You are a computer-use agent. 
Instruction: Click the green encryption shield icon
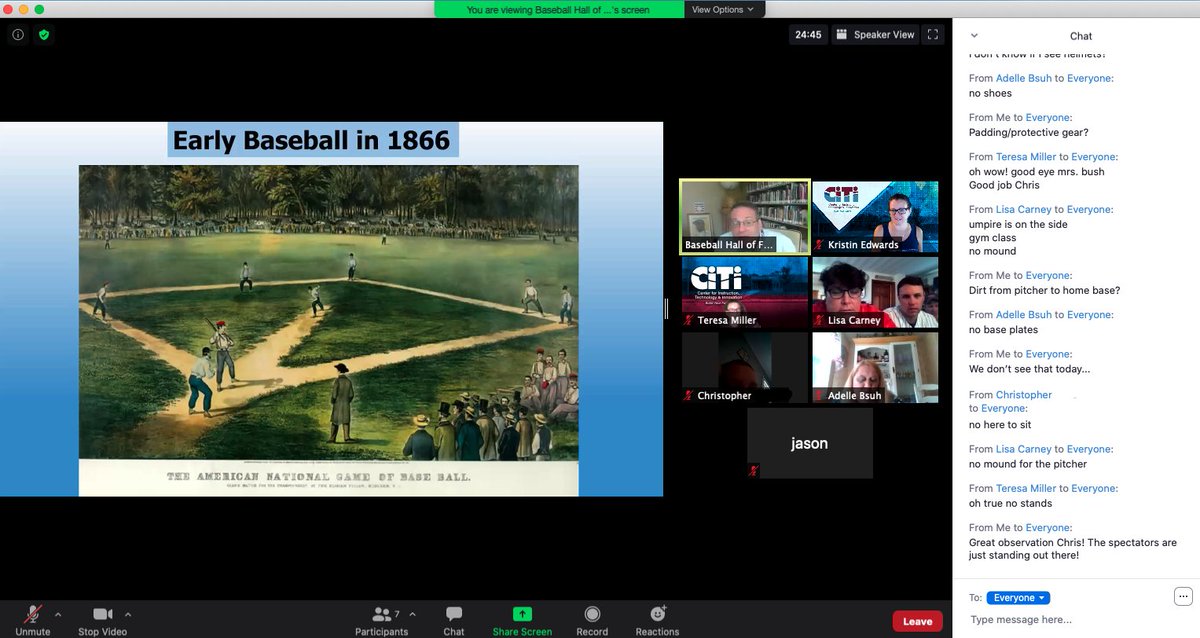click(43, 34)
